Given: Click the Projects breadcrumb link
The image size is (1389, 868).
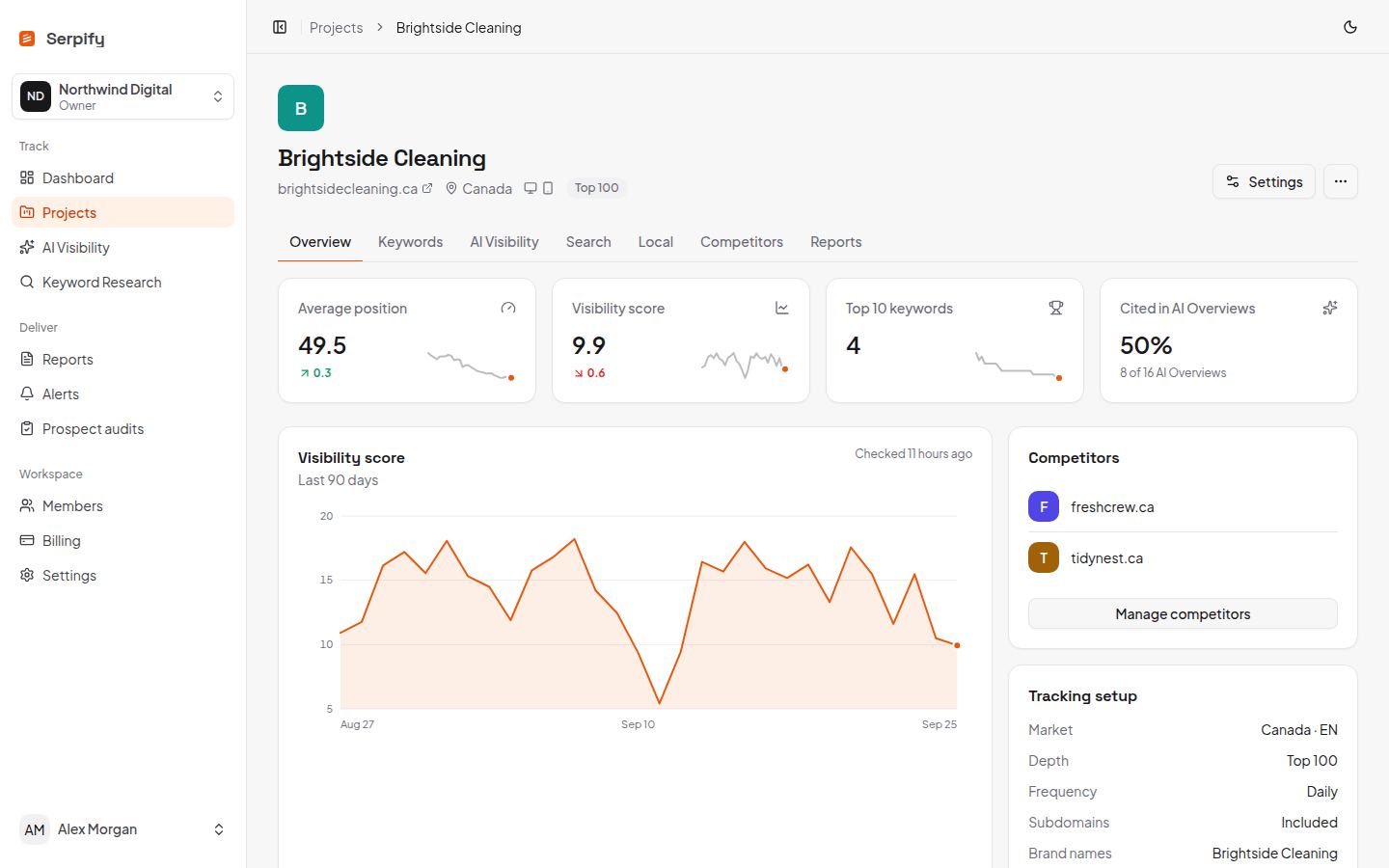Looking at the screenshot, I should (336, 27).
